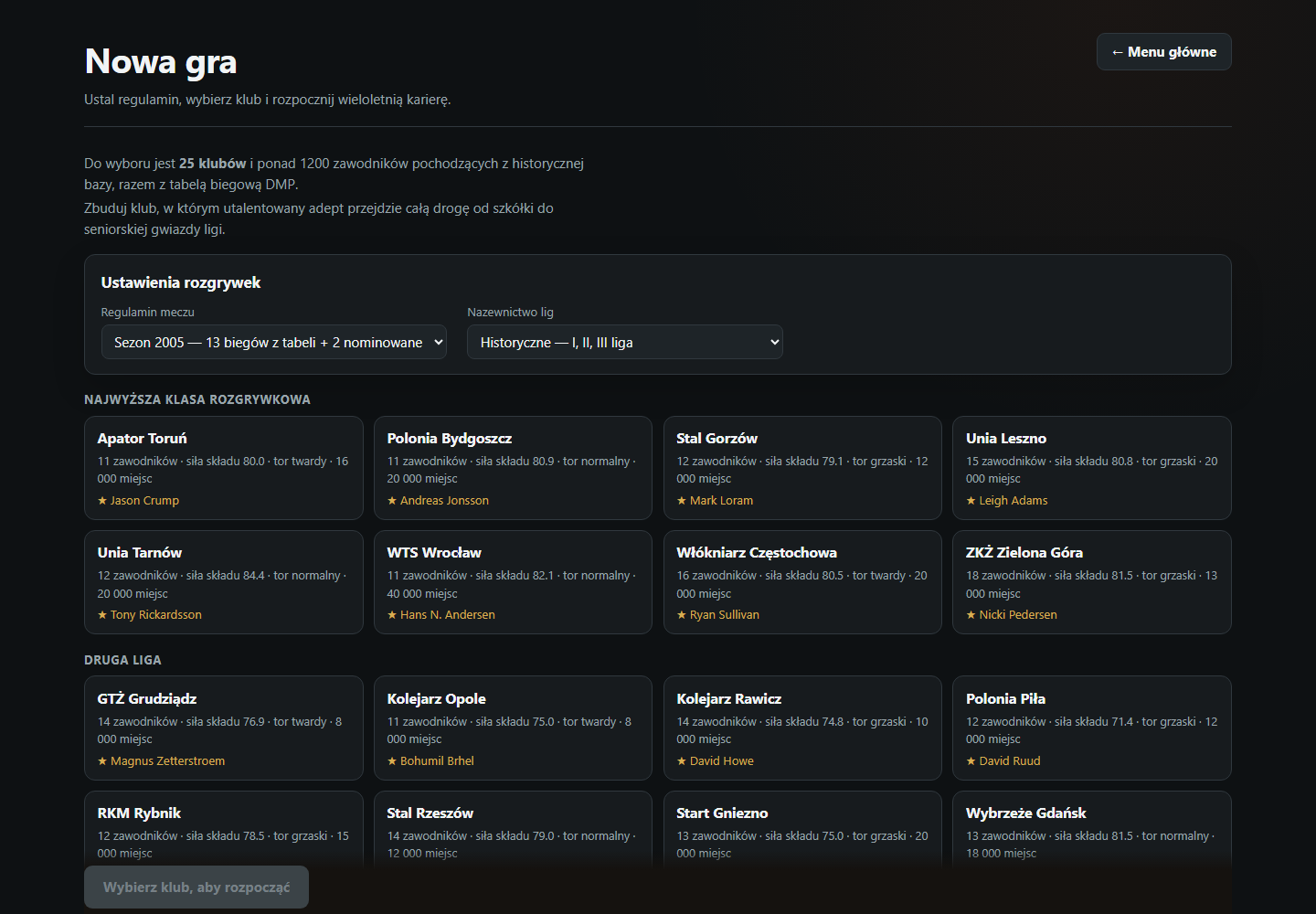Choose the Kolejarz Rawicz club card
1316x914 pixels.
coord(802,728)
